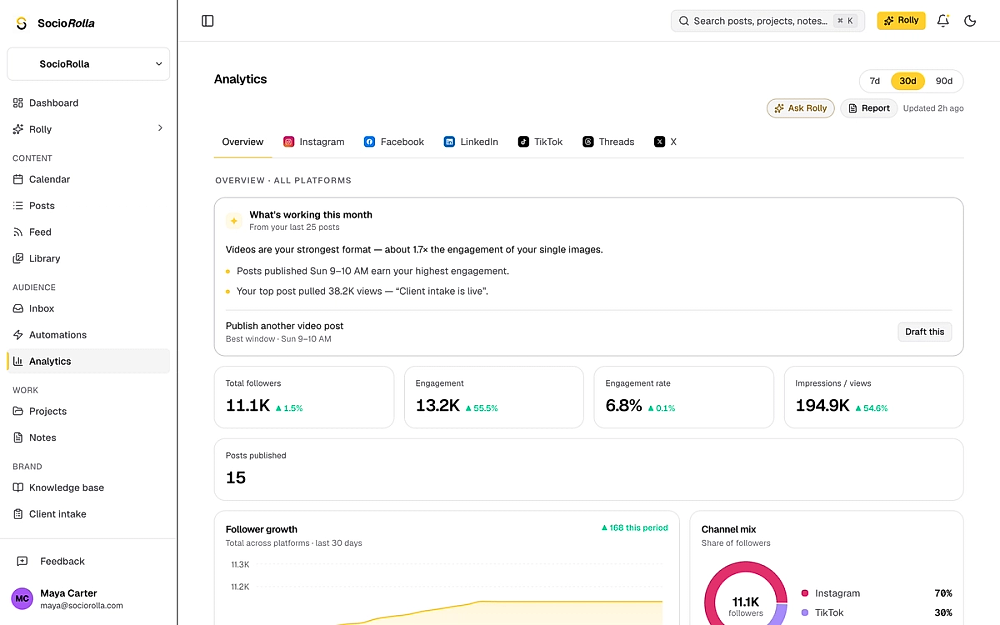This screenshot has width=1000, height=625.
Task: Click the search magnifier icon
Action: point(684,21)
